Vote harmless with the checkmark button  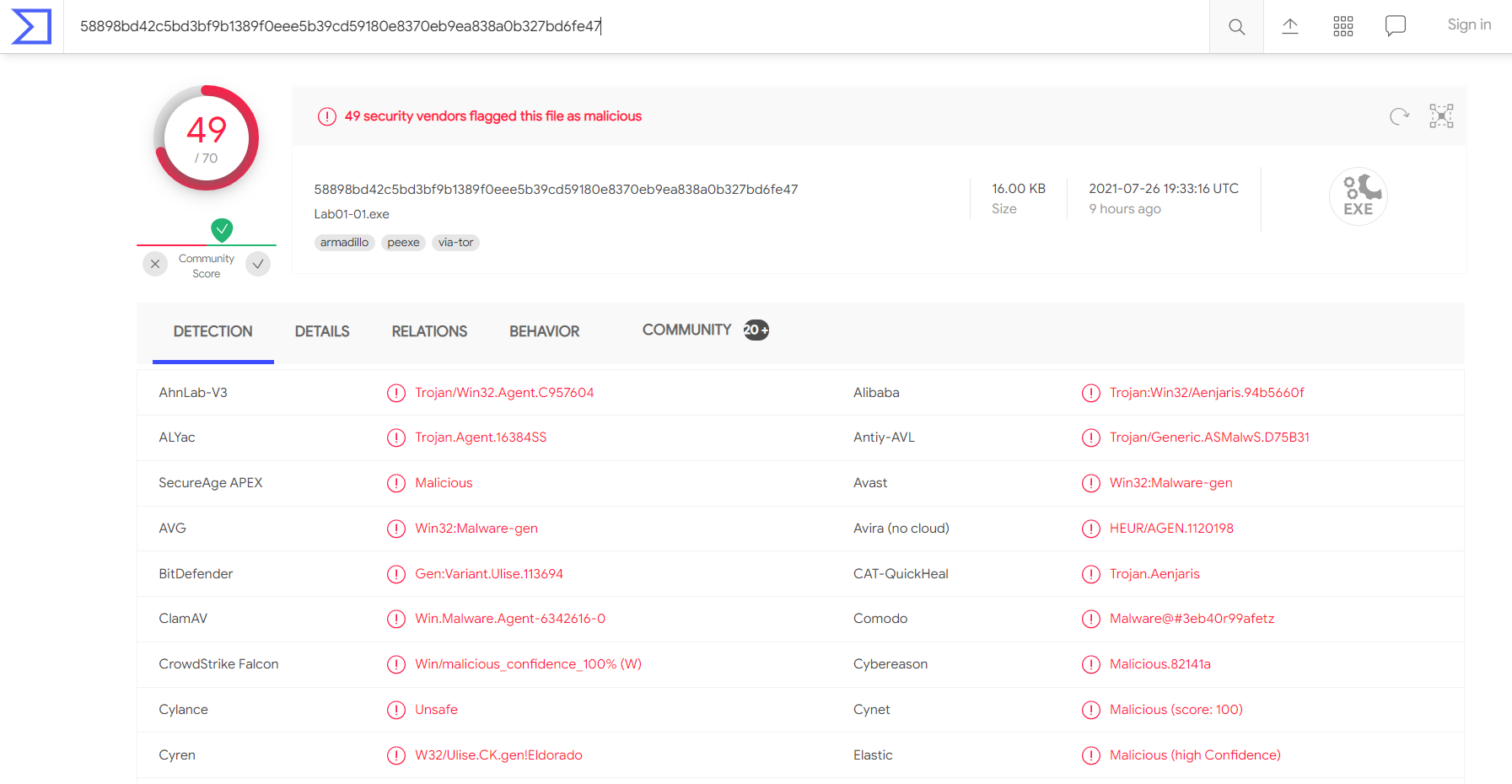tap(258, 264)
